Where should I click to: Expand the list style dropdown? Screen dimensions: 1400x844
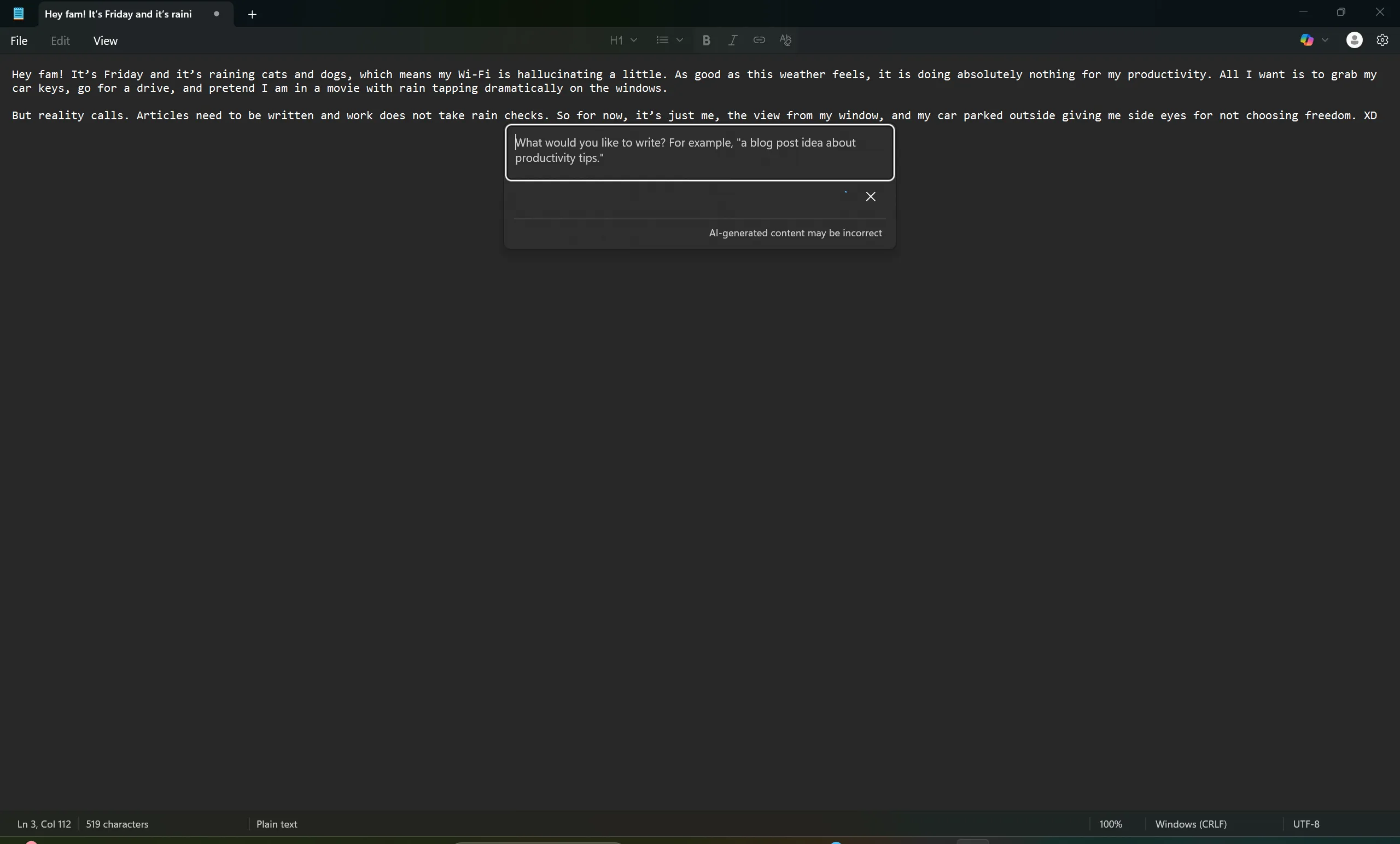(x=680, y=40)
